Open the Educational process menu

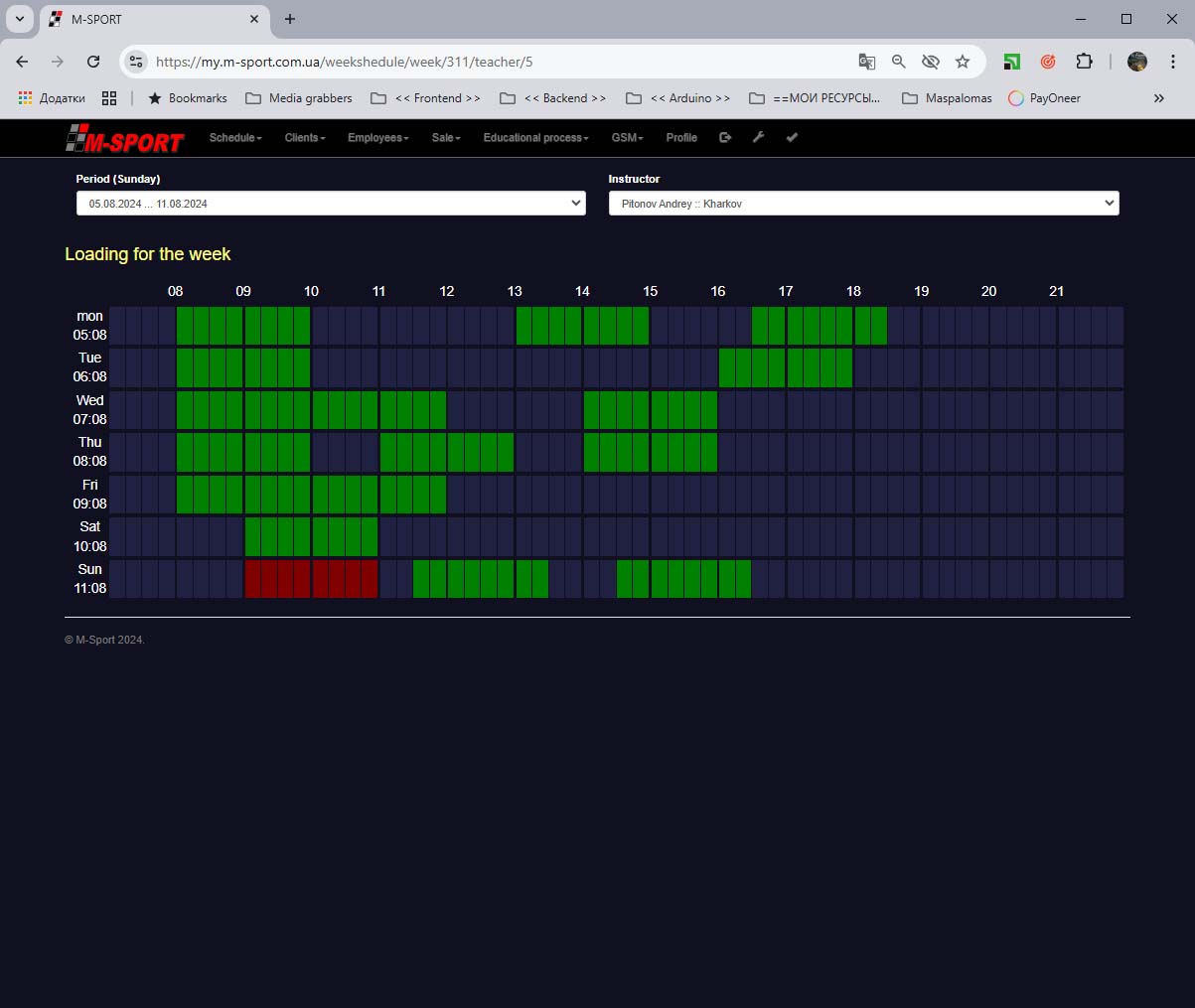535,138
